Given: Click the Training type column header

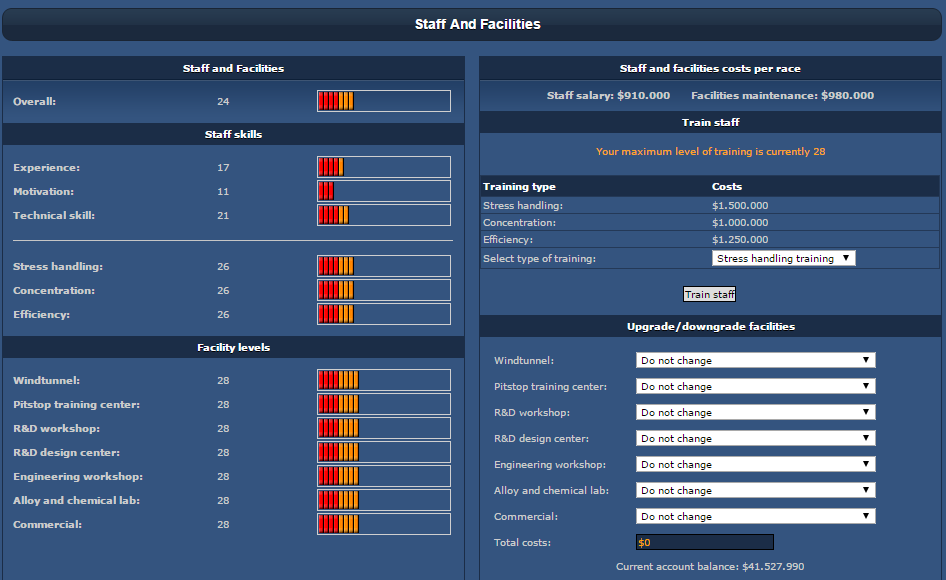Looking at the screenshot, I should (519, 186).
